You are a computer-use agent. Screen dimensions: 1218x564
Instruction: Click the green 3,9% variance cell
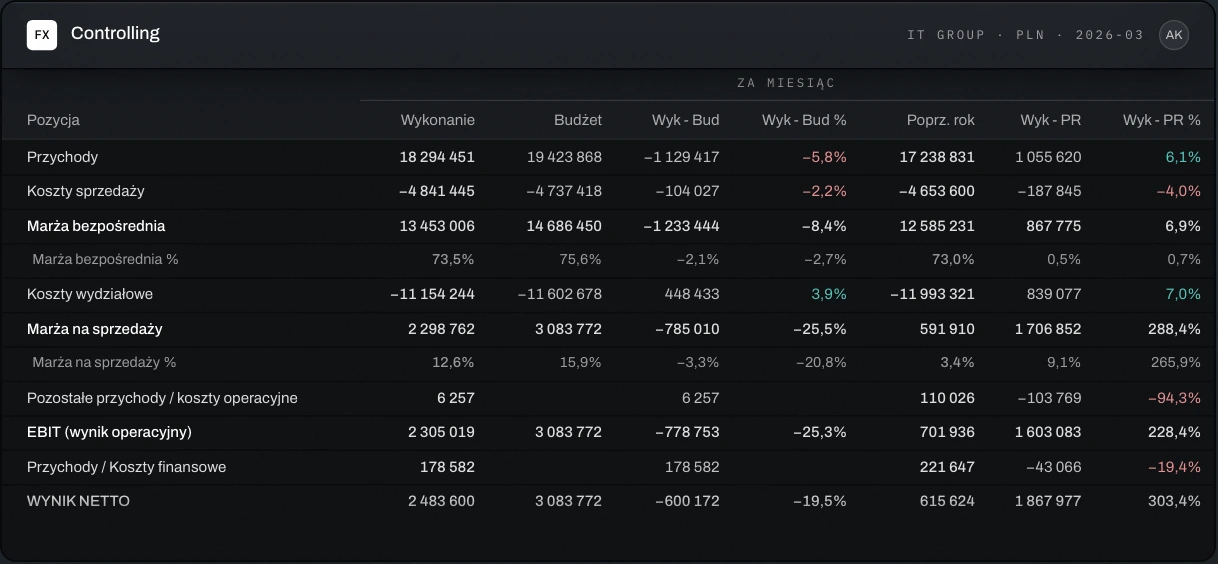(828, 294)
